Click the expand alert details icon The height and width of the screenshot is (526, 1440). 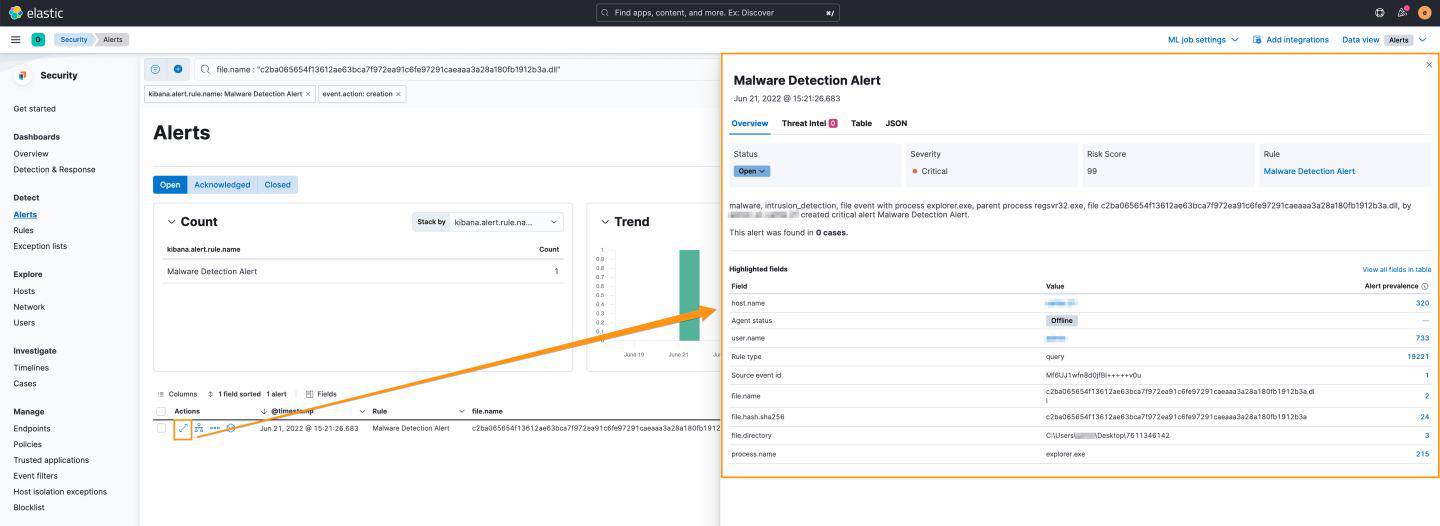183,428
